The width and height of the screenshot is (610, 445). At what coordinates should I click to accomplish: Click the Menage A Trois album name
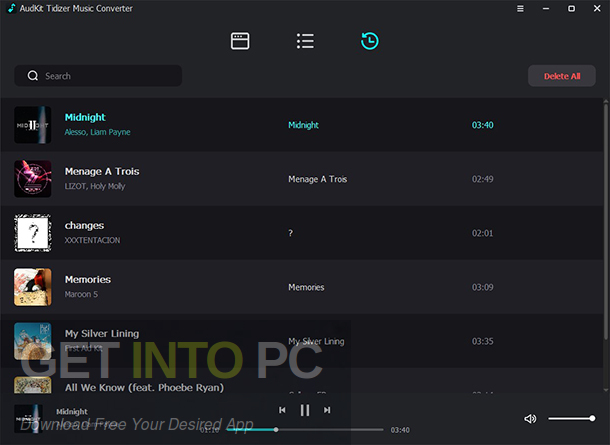click(x=317, y=179)
